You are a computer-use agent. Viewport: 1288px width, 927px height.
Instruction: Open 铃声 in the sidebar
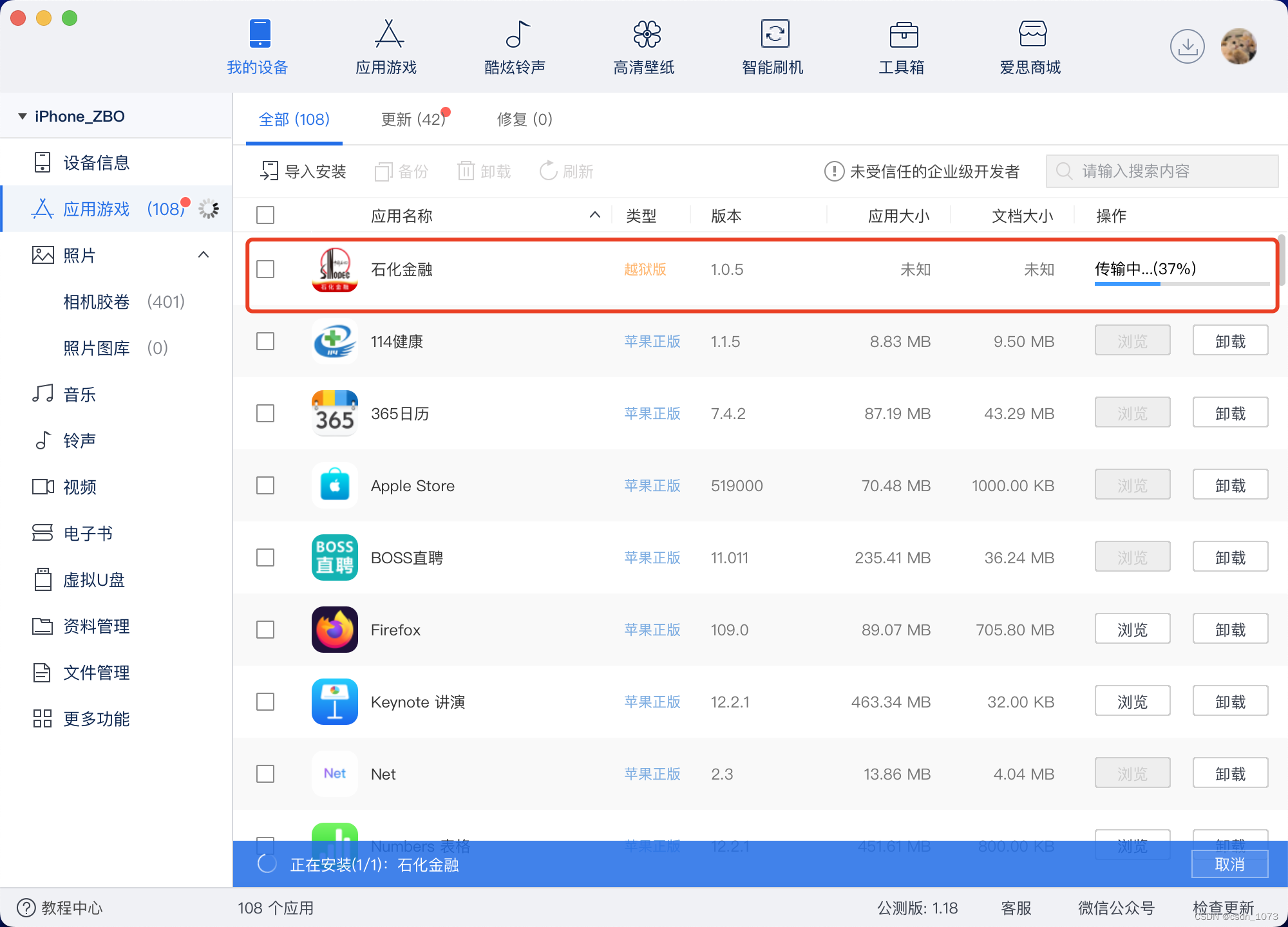tap(116, 440)
